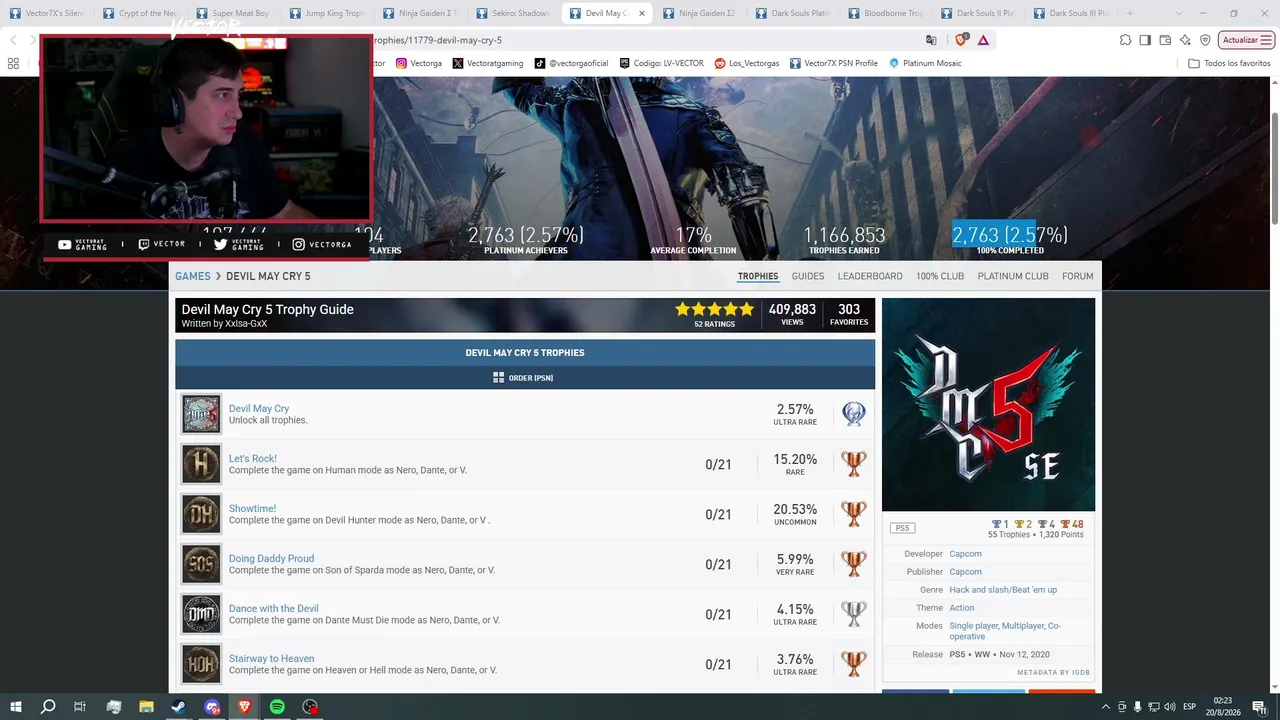This screenshot has width=1280, height=720.
Task: Switch to the Super Meat Boy tab
Action: (232, 14)
